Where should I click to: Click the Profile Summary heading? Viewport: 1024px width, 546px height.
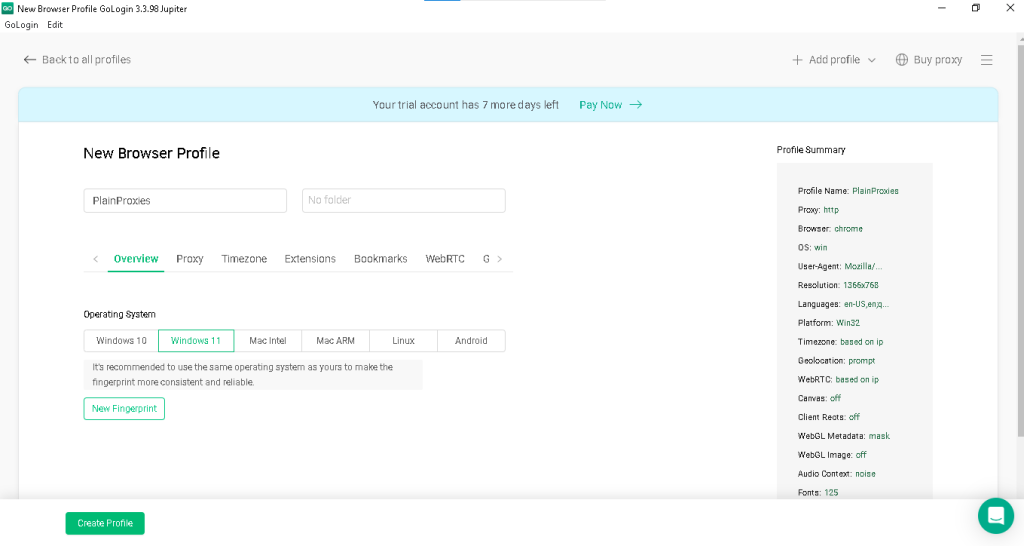coord(810,150)
